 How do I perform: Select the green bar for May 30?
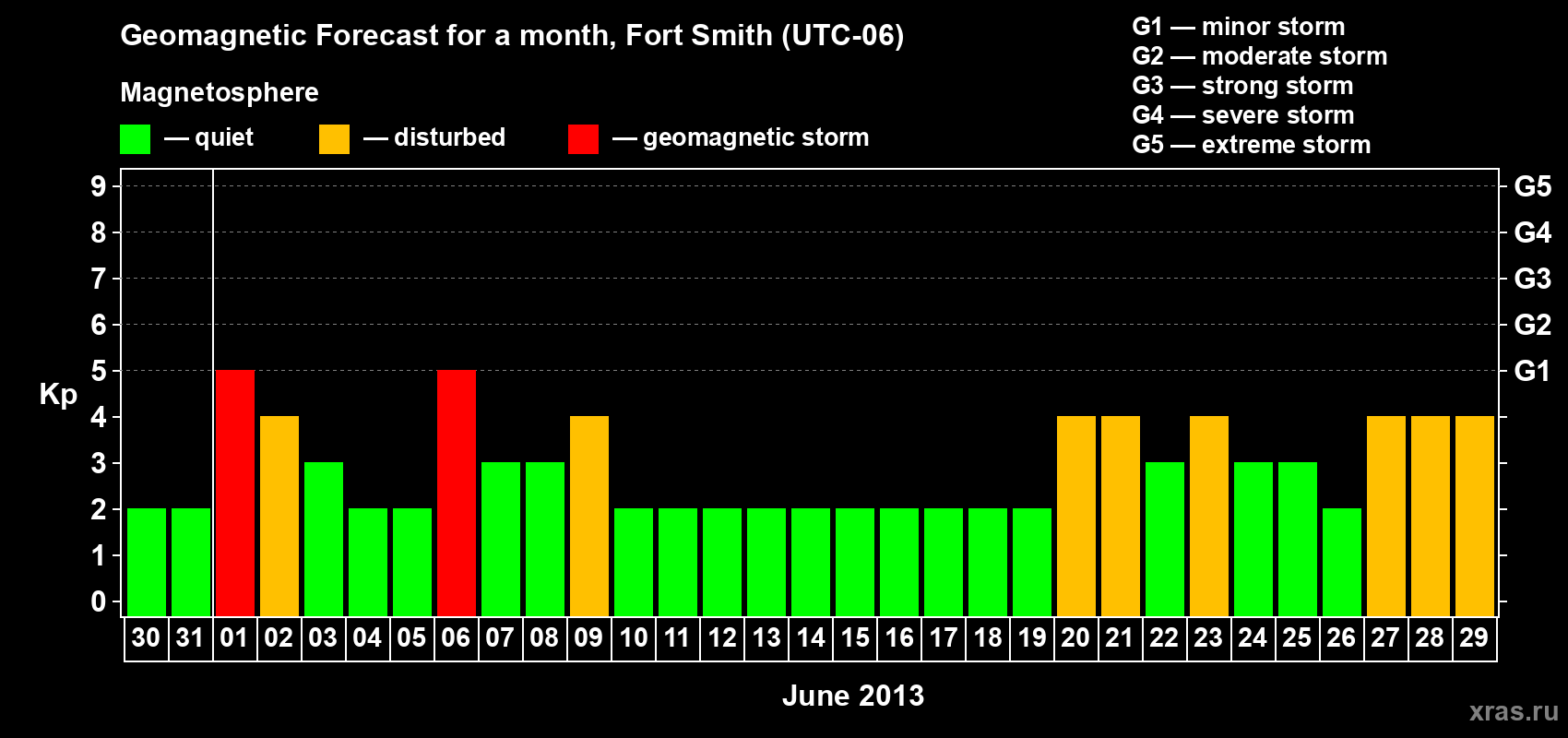[147, 563]
